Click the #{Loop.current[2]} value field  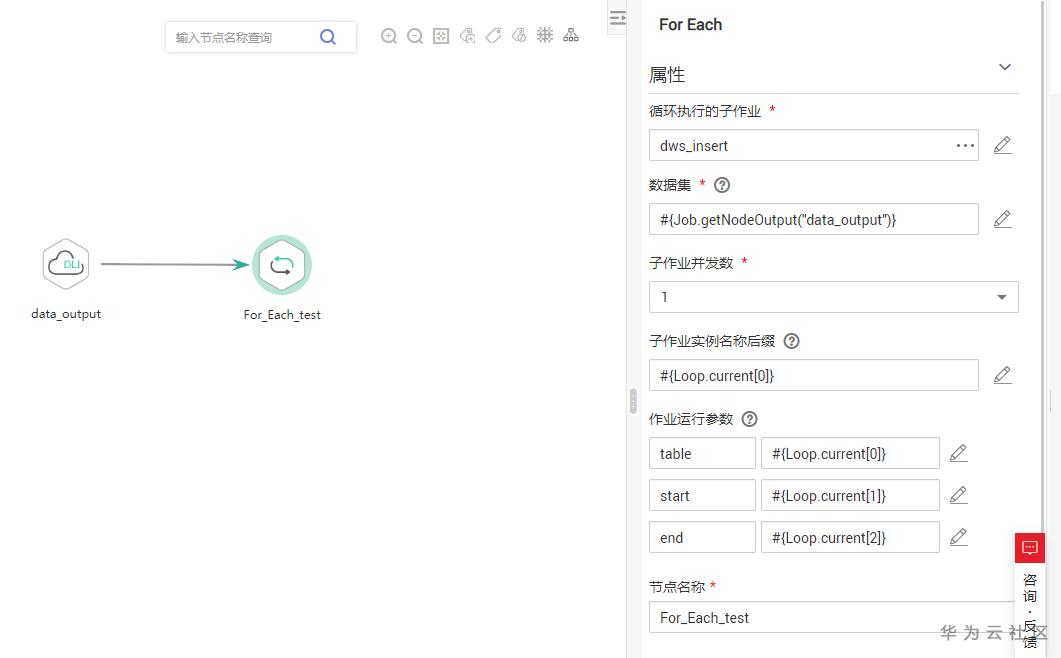click(x=850, y=538)
